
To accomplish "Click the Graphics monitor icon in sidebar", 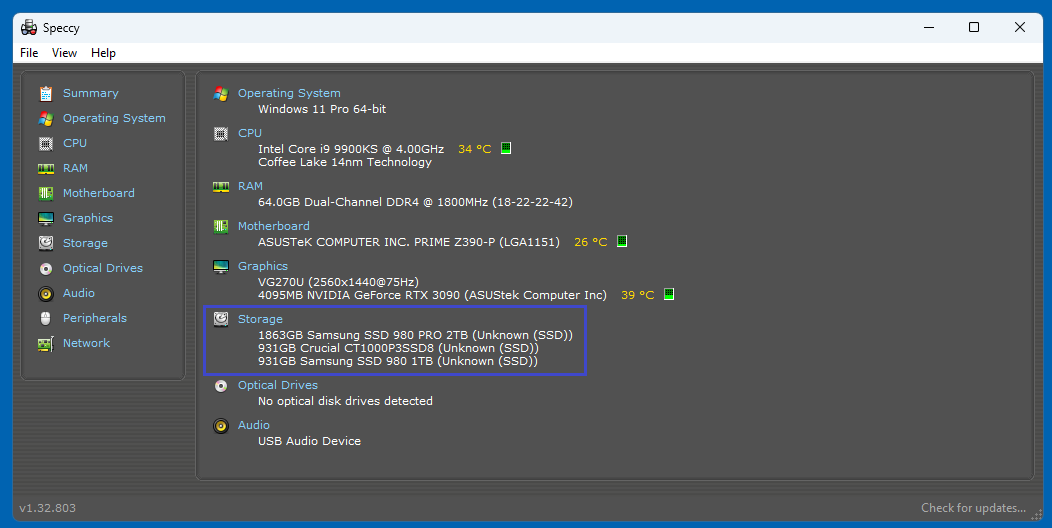I will (46, 219).
